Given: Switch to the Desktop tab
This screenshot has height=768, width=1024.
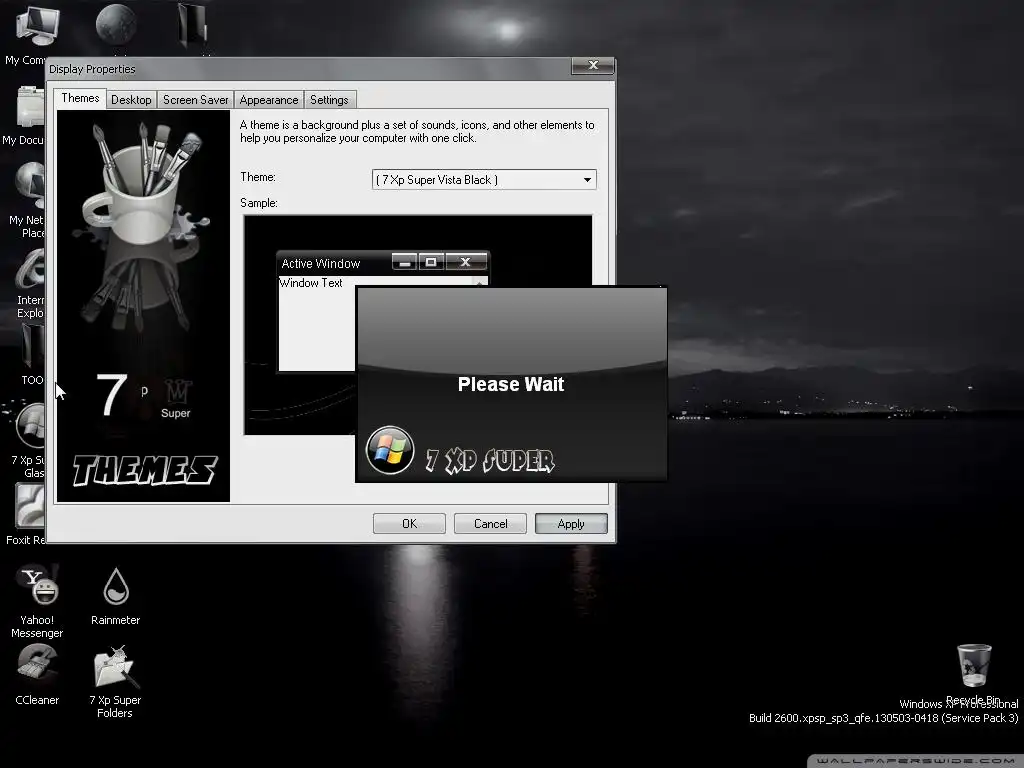Looking at the screenshot, I should tap(131, 100).
